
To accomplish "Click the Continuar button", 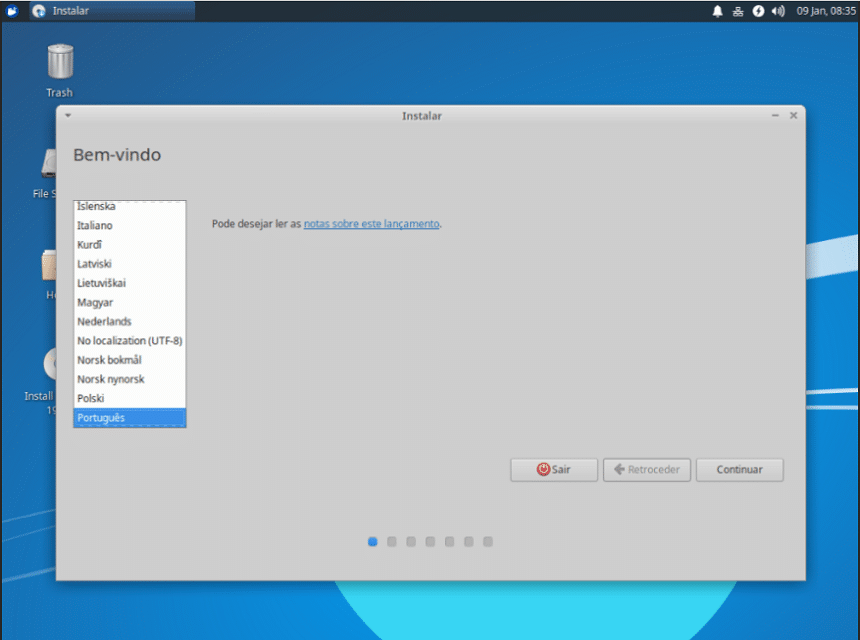I will click(x=739, y=469).
